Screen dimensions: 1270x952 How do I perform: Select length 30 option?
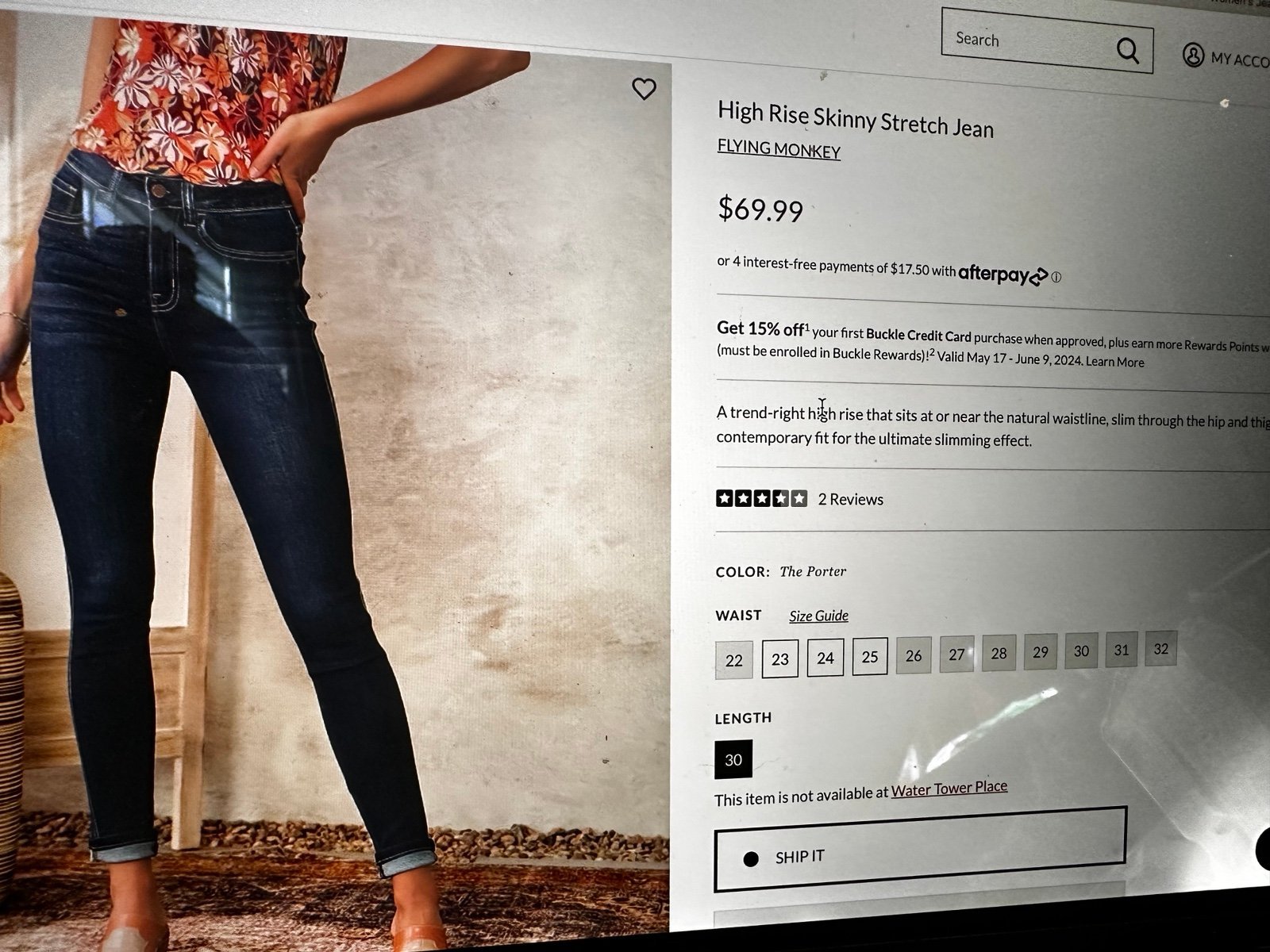pyautogui.click(x=733, y=760)
